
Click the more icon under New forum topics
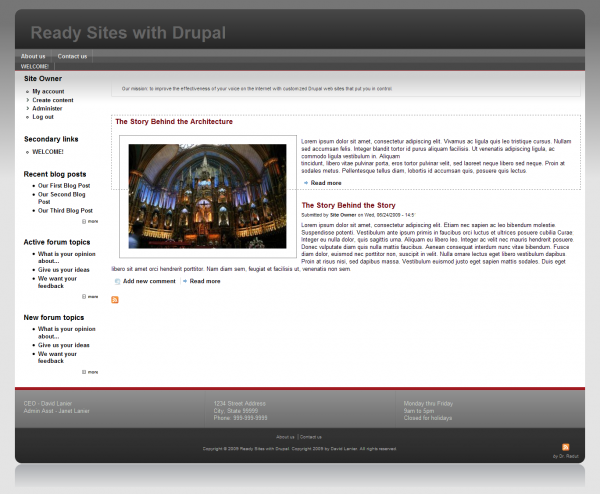[84, 371]
